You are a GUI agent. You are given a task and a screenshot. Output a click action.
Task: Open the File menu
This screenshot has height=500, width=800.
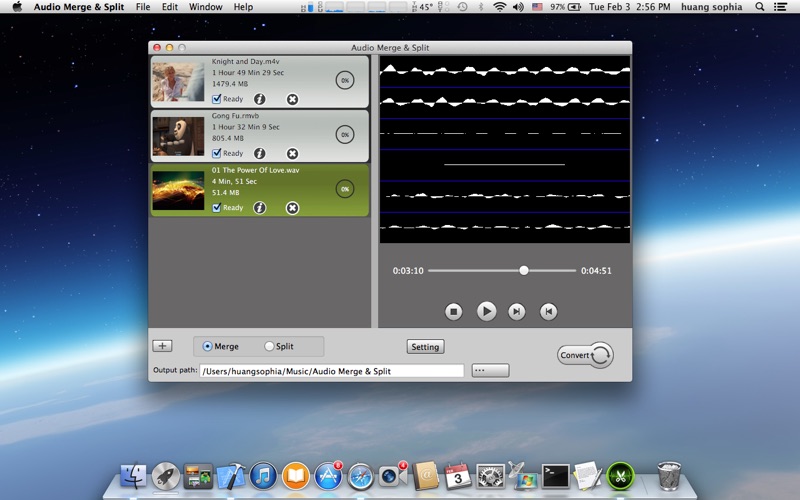click(x=143, y=7)
